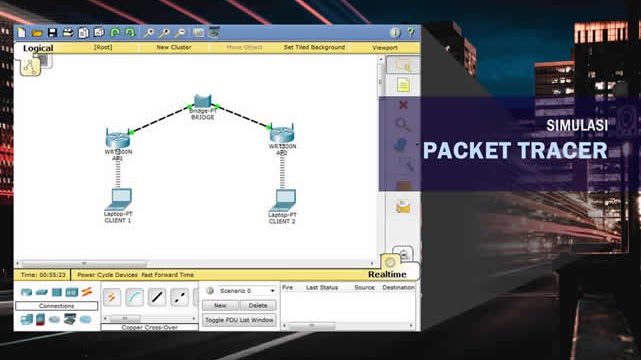Choose the Hubs device category
Screen dimensions: 641x360
click(57, 292)
